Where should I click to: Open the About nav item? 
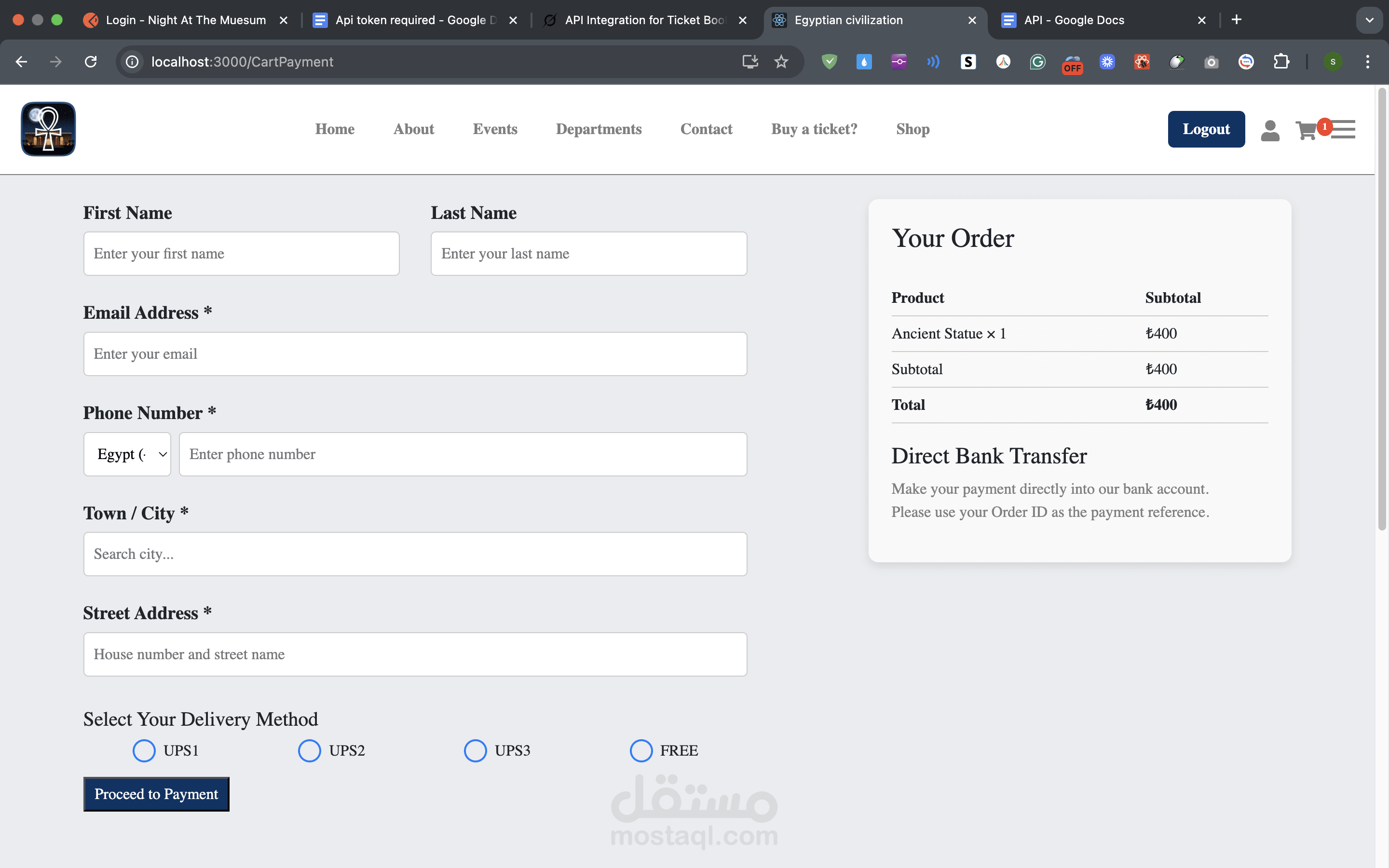tap(413, 129)
